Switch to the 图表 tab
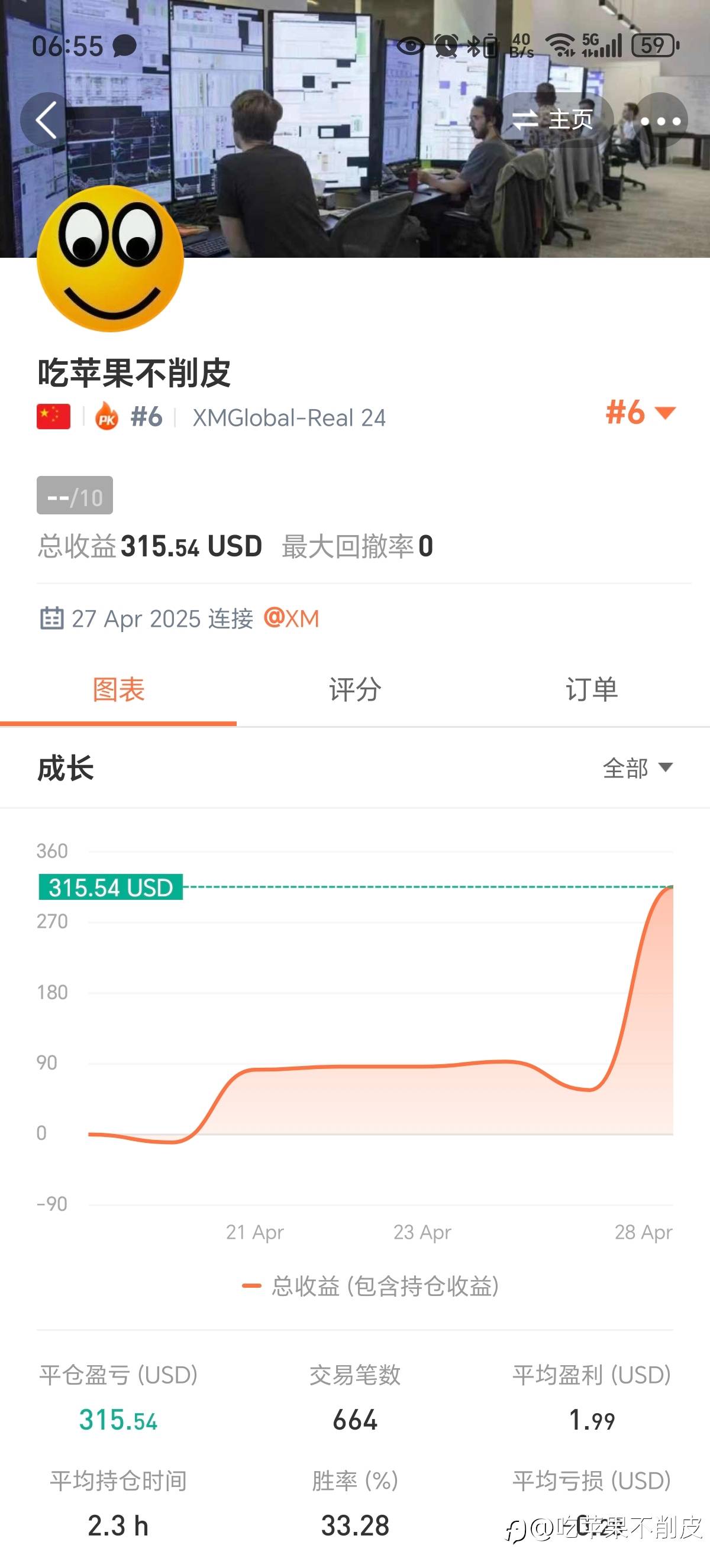The image size is (710, 1568). coord(118,690)
